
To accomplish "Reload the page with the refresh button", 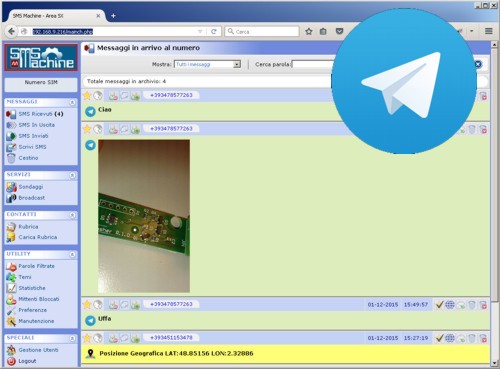I will click(214, 31).
